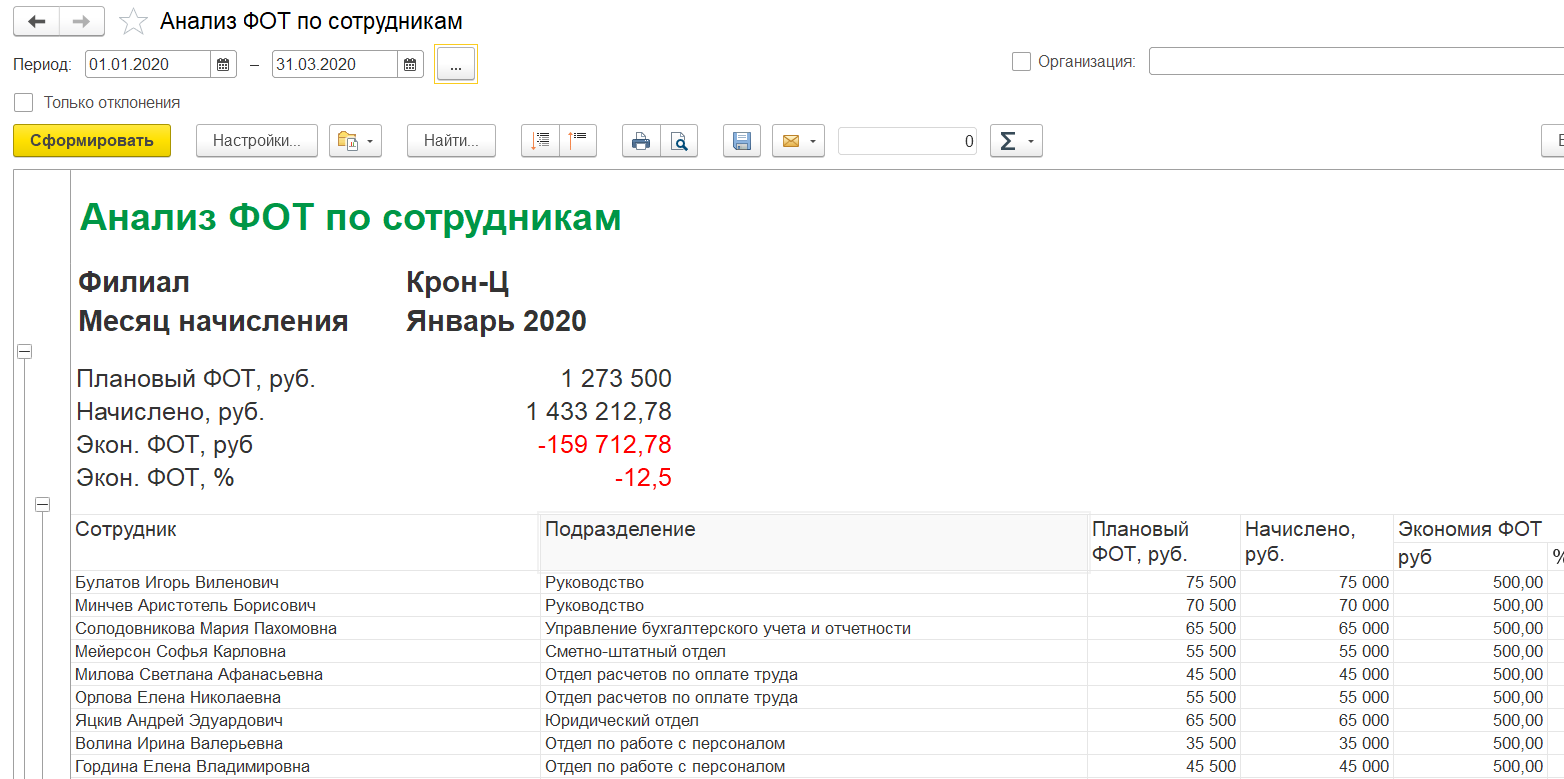This screenshot has height=779, width=1564.
Task: Click the forward navigation arrow
Action: 83,21
